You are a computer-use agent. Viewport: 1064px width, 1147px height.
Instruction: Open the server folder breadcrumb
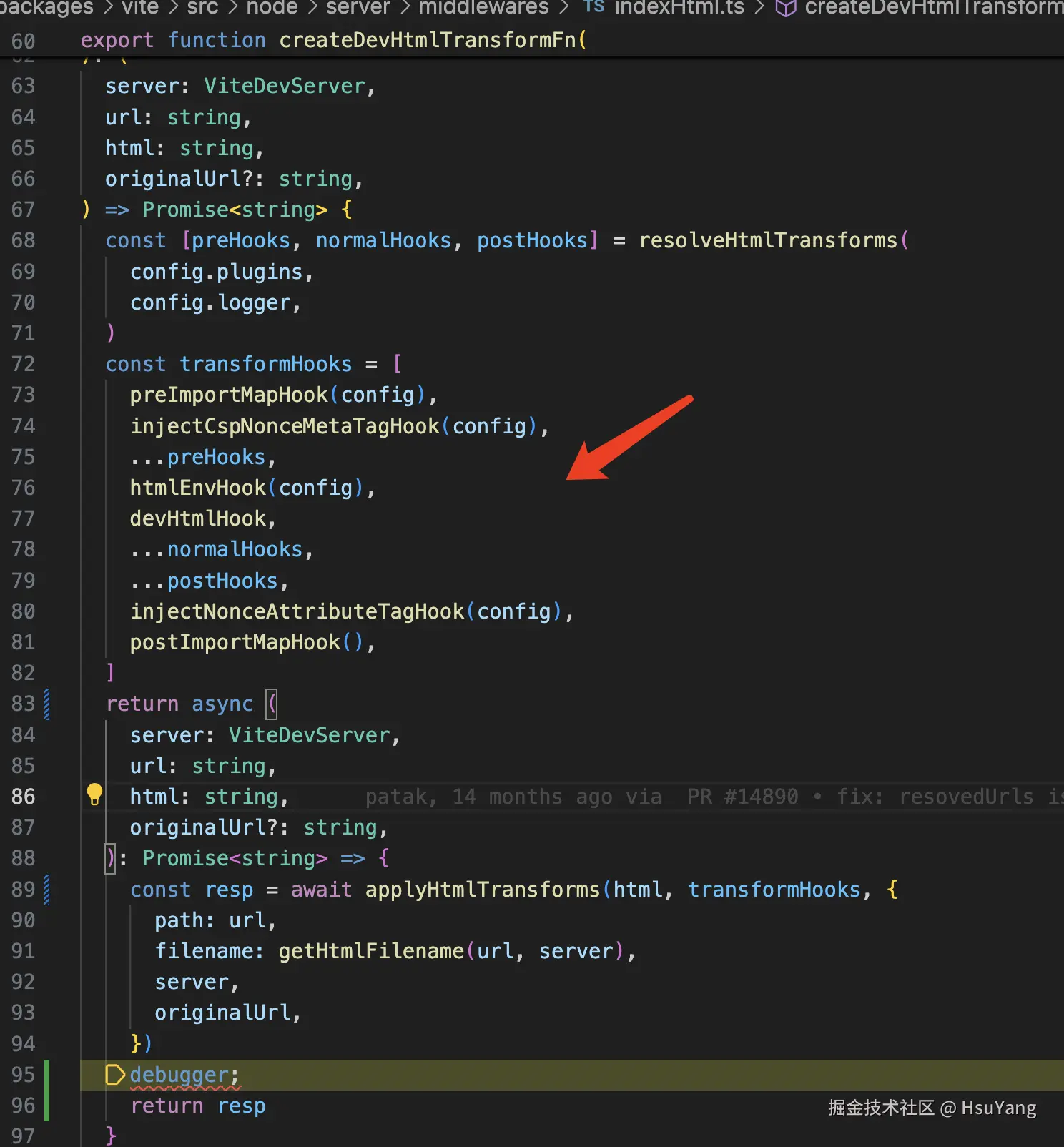point(358,7)
